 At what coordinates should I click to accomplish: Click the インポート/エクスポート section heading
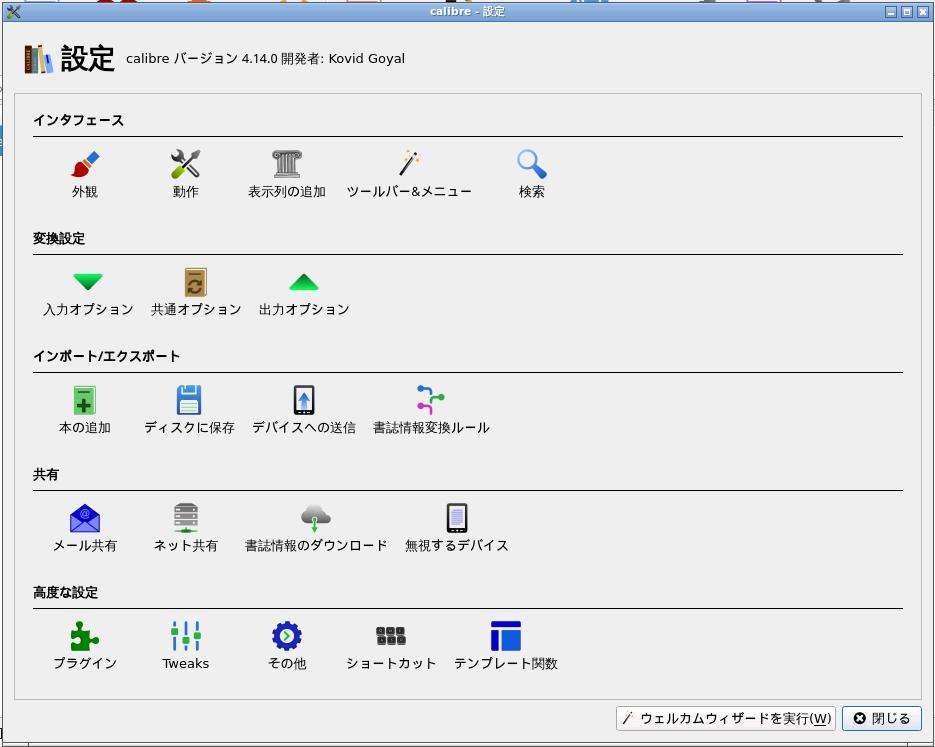pyautogui.click(x=107, y=357)
